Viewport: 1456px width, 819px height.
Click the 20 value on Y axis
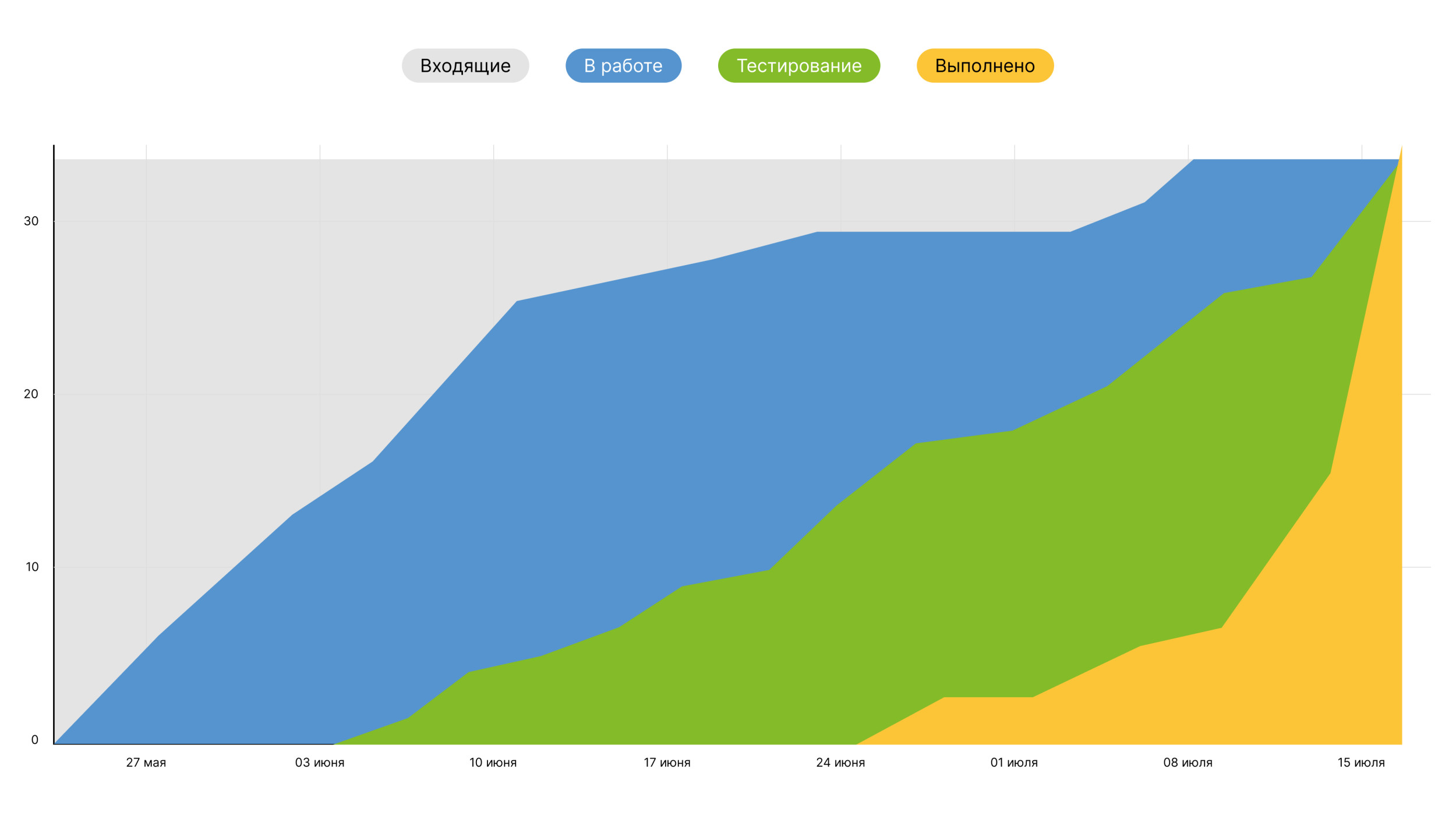pyautogui.click(x=31, y=394)
